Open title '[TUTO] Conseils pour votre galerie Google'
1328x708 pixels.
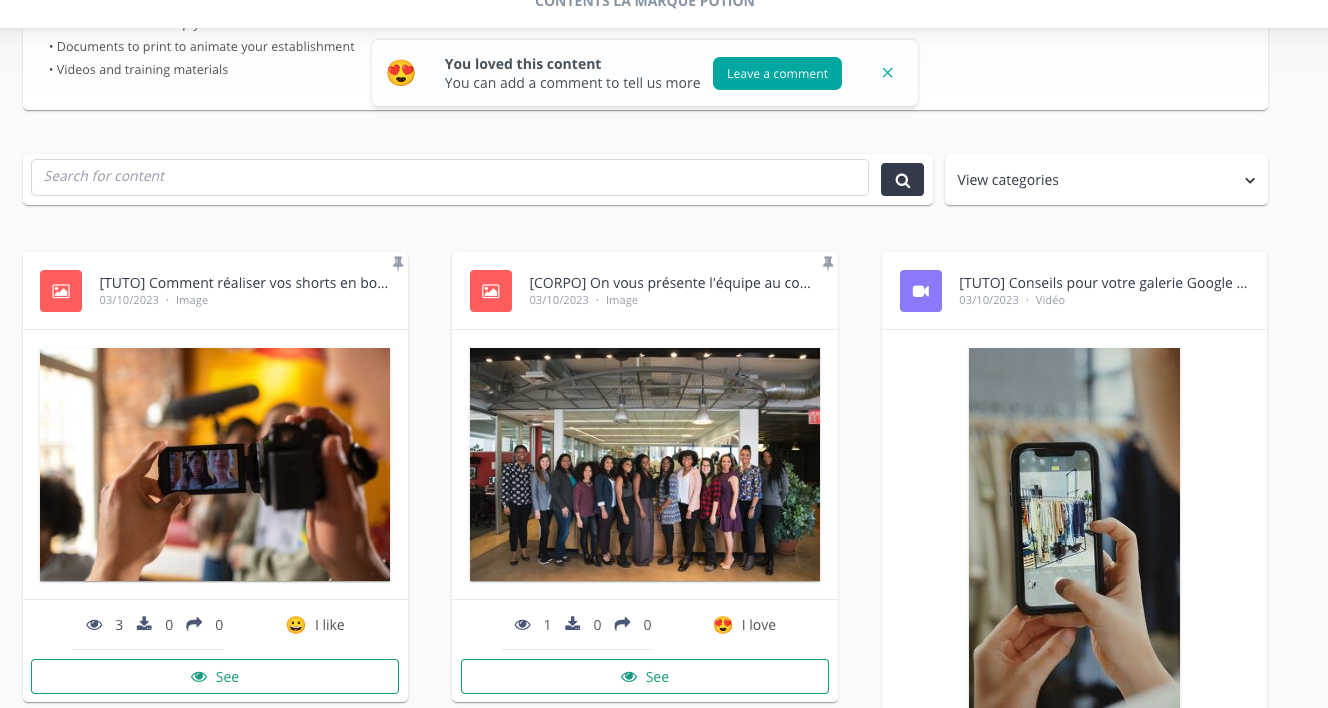pos(1103,283)
